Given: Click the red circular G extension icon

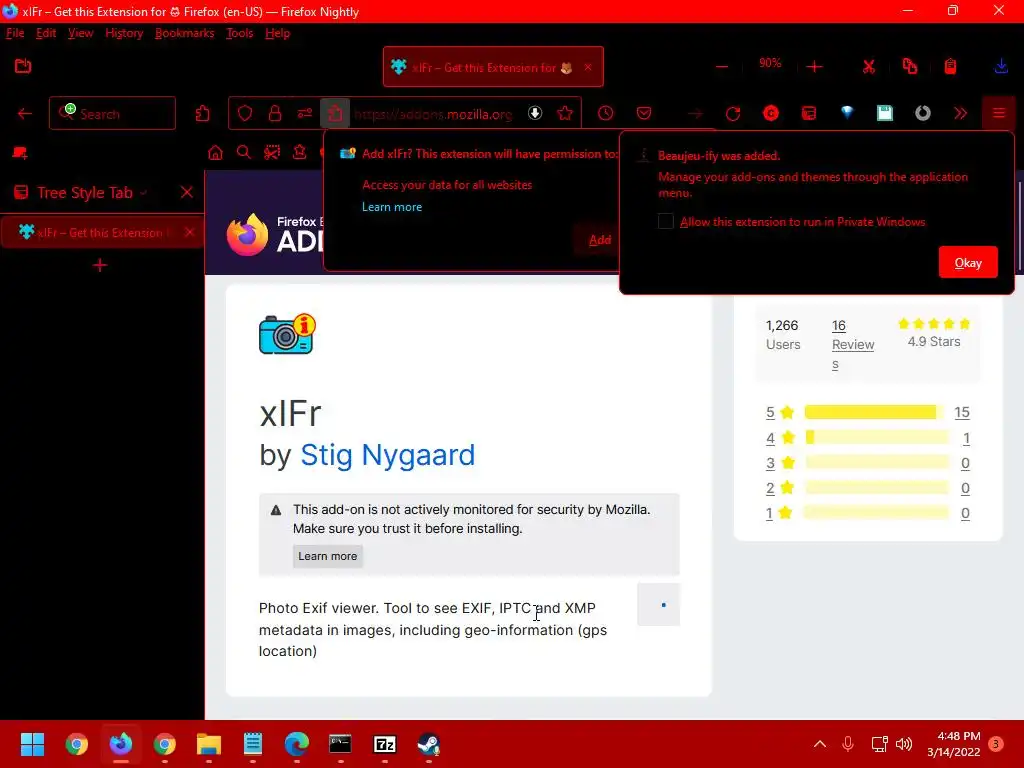Looking at the screenshot, I should tap(771, 114).
